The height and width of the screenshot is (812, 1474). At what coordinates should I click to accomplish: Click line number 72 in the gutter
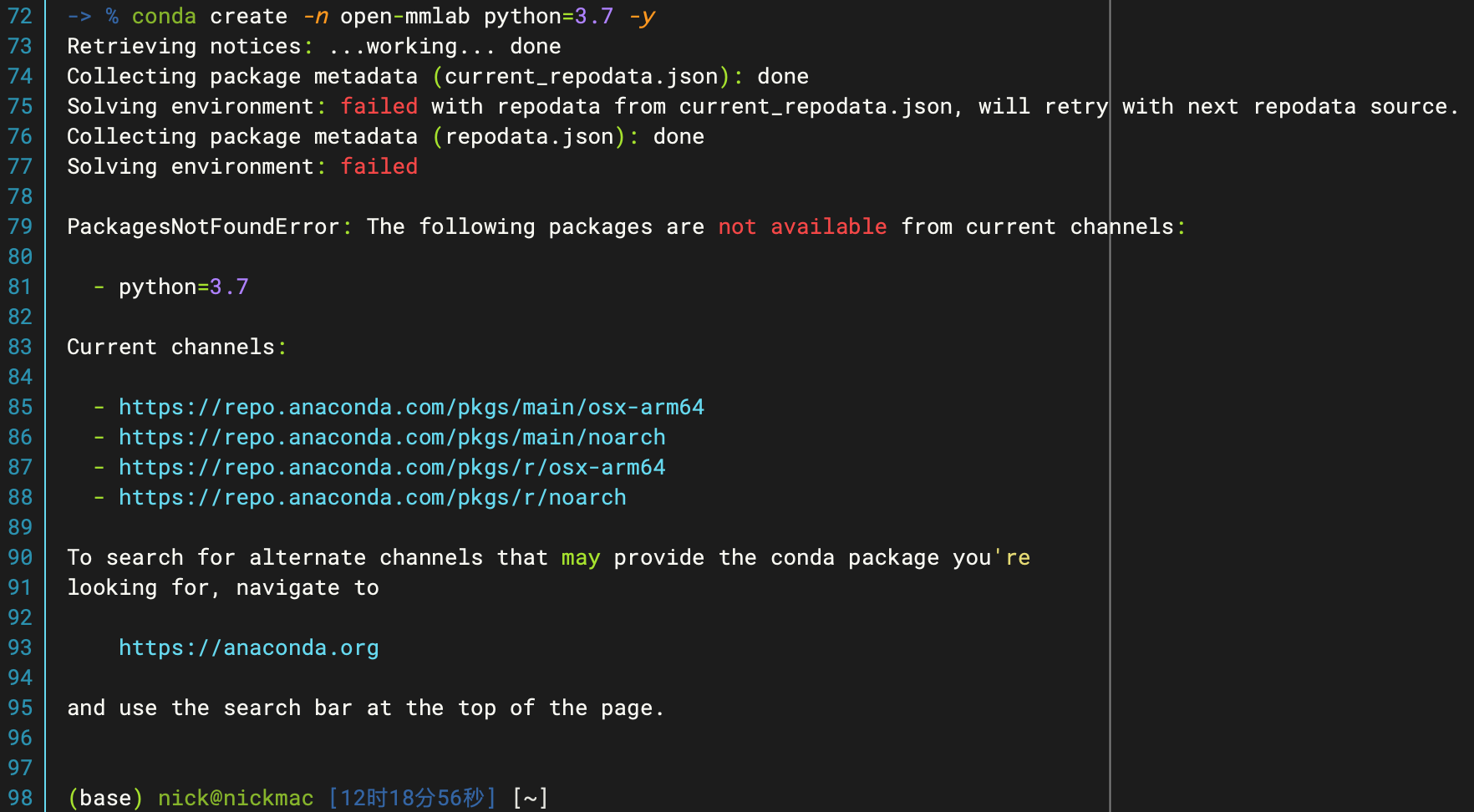(20, 16)
